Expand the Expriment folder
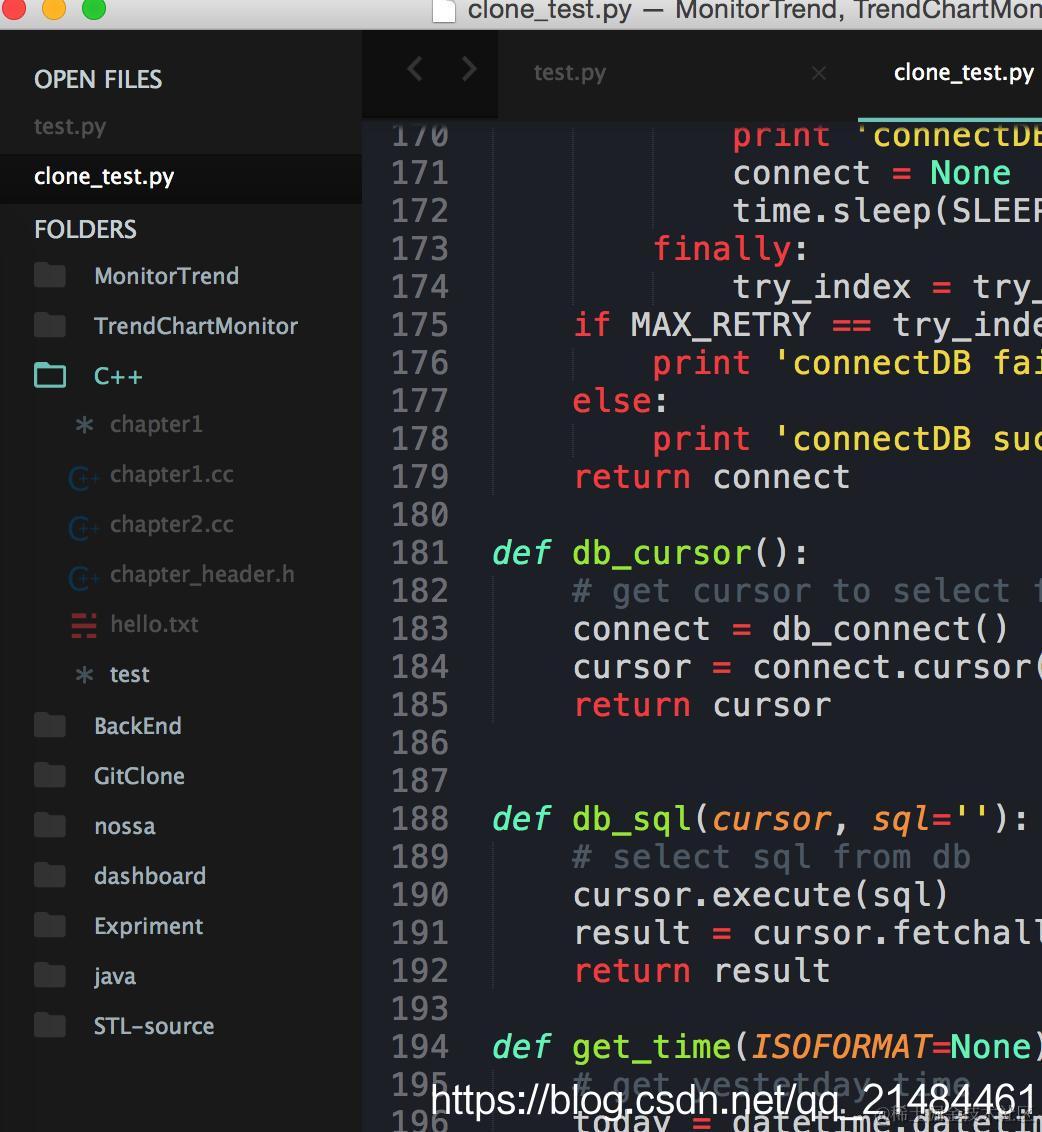Viewport: 1042px width, 1132px height. pyautogui.click(x=149, y=926)
